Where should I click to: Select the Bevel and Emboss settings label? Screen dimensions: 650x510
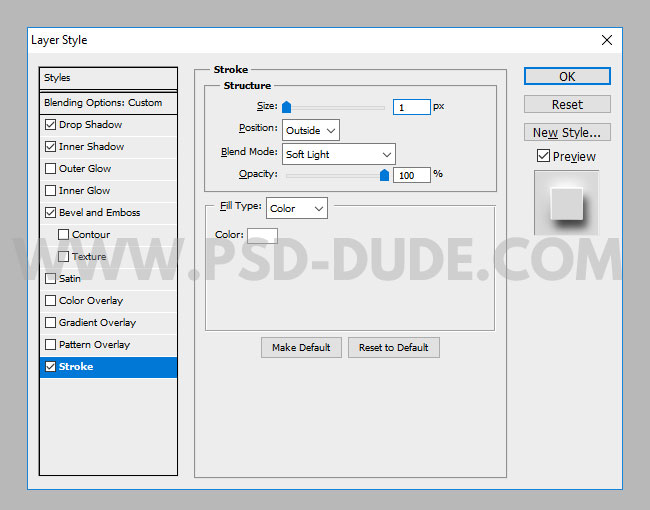point(99,212)
